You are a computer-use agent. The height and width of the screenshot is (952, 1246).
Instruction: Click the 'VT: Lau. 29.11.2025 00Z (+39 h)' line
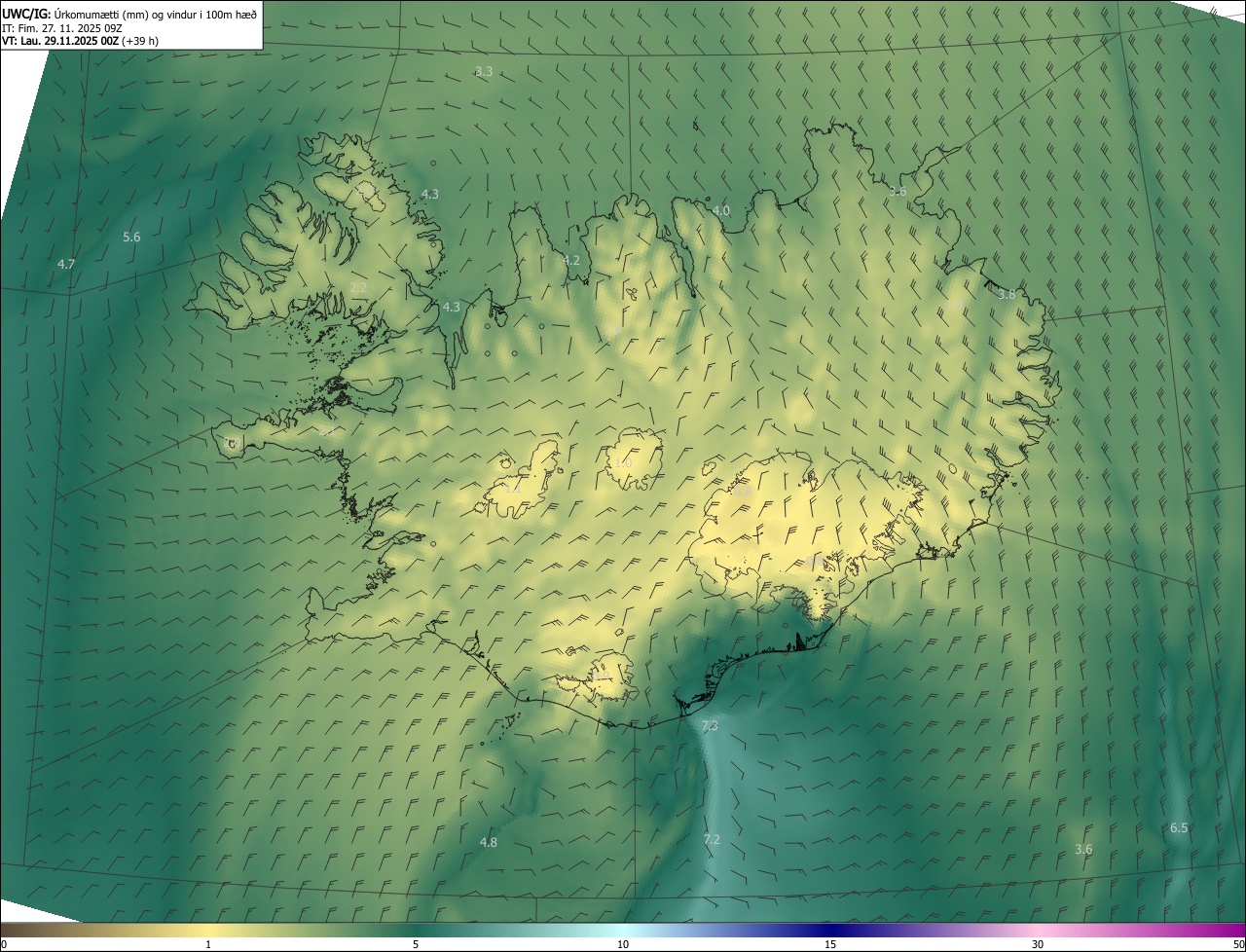tap(80, 41)
